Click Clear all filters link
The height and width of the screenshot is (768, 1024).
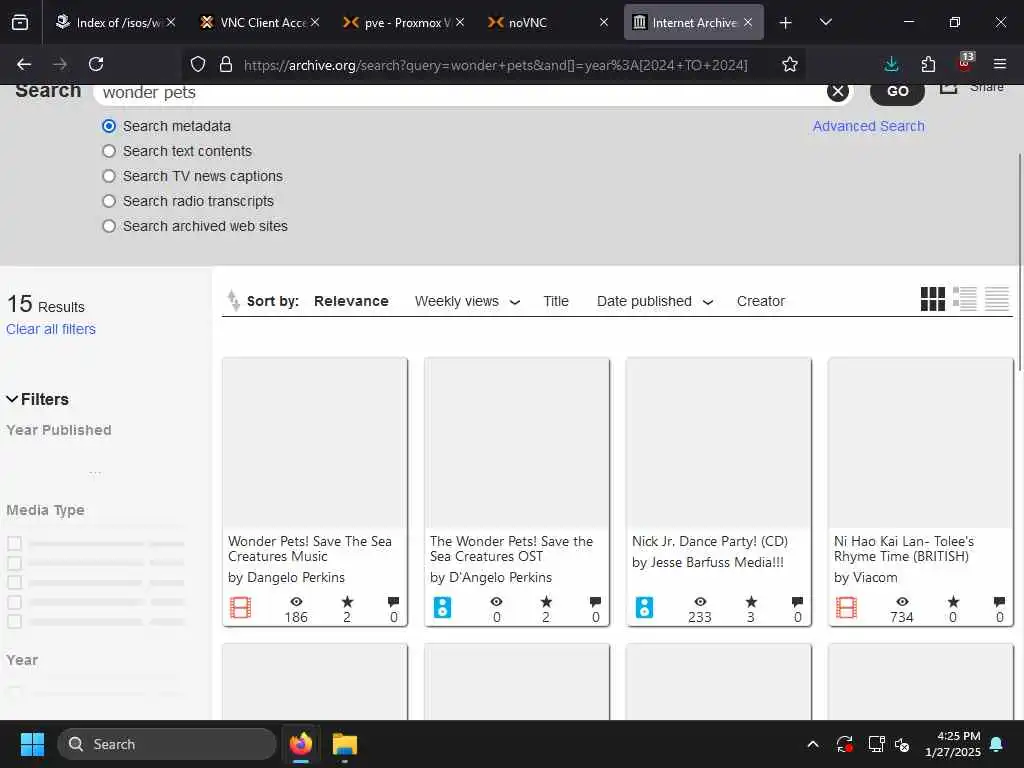tap(51, 329)
